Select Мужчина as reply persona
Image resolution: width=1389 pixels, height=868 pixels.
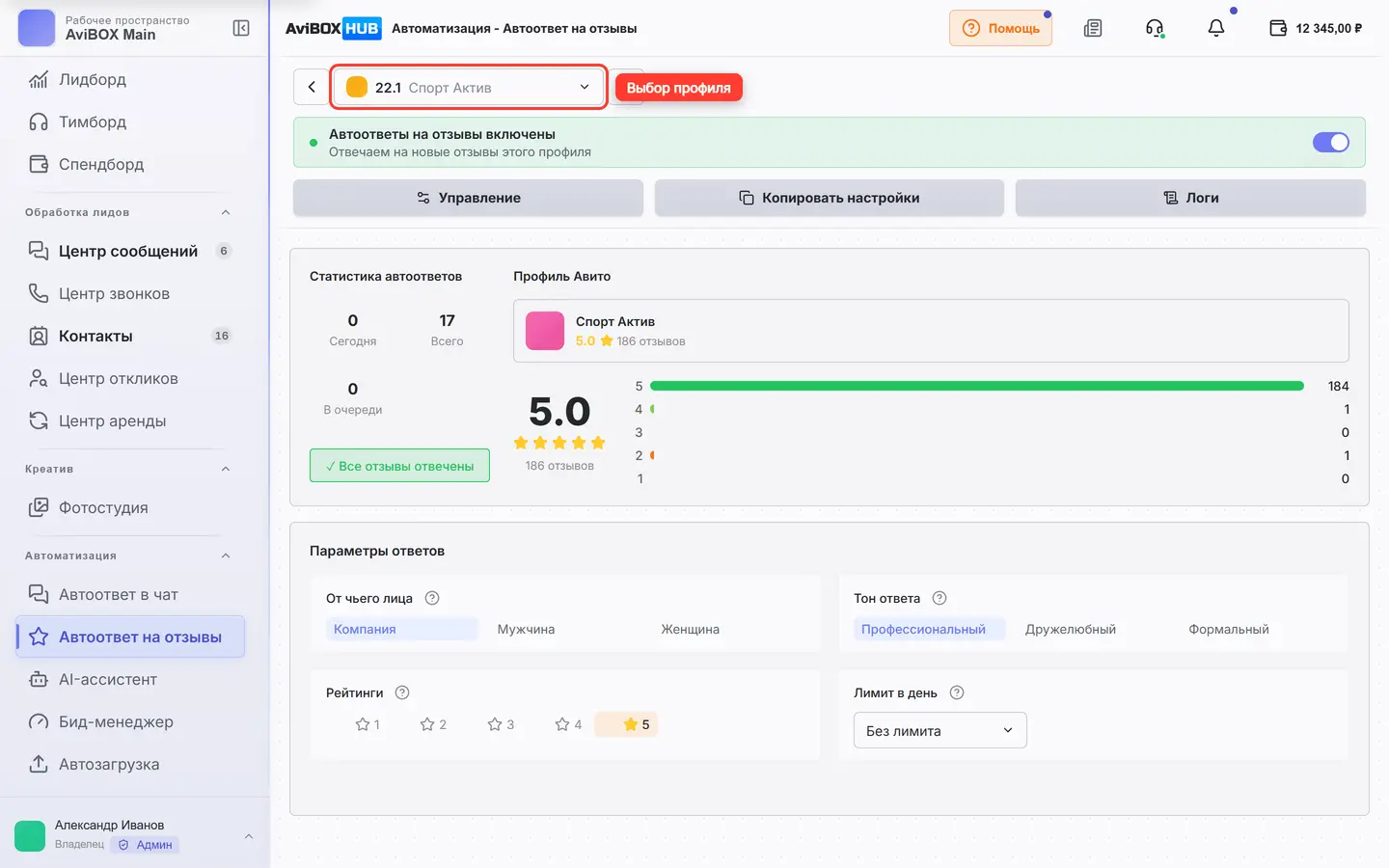pyautogui.click(x=526, y=629)
